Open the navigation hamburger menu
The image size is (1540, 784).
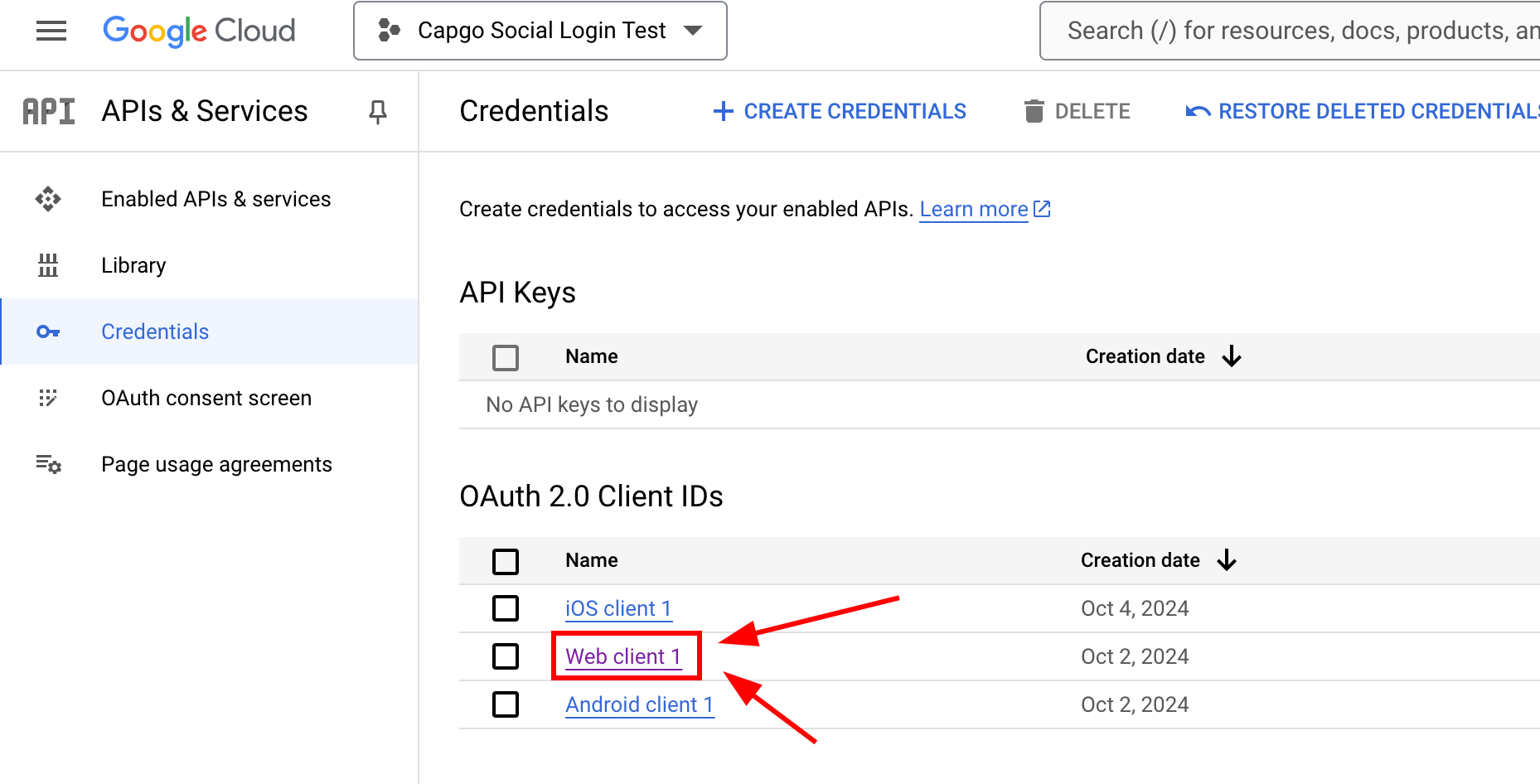click(51, 31)
